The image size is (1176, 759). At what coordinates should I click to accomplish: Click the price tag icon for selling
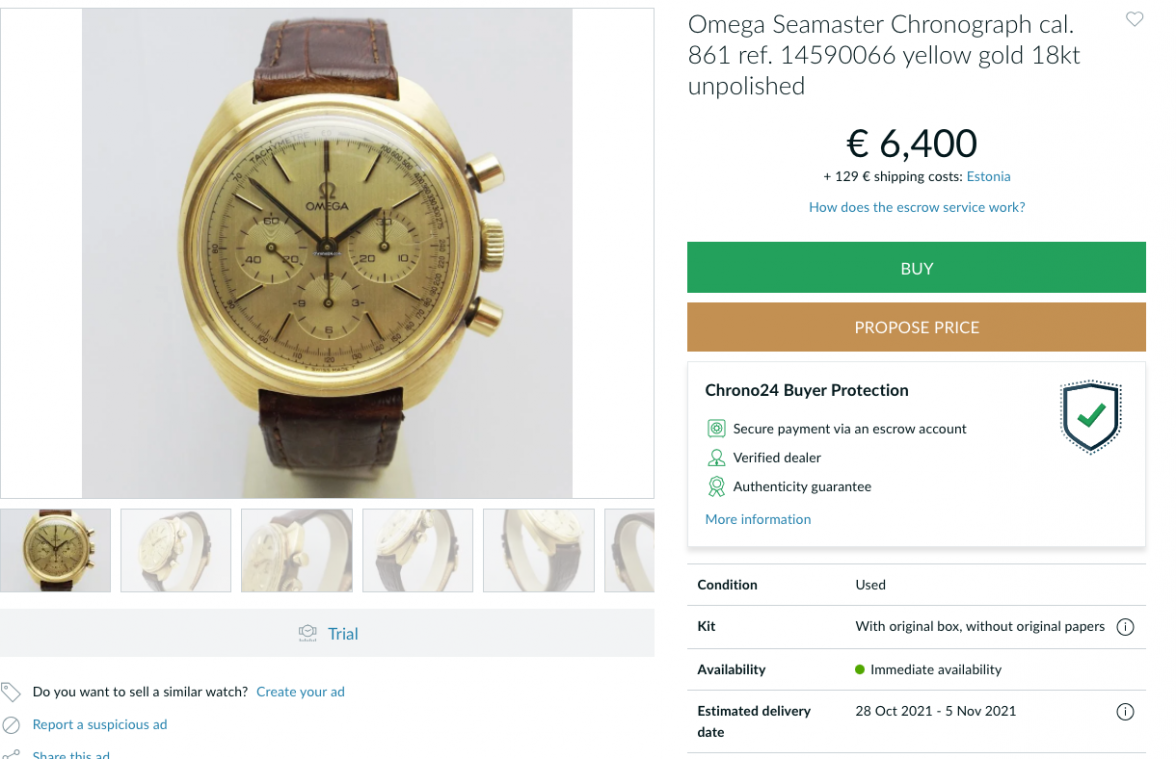point(11,691)
